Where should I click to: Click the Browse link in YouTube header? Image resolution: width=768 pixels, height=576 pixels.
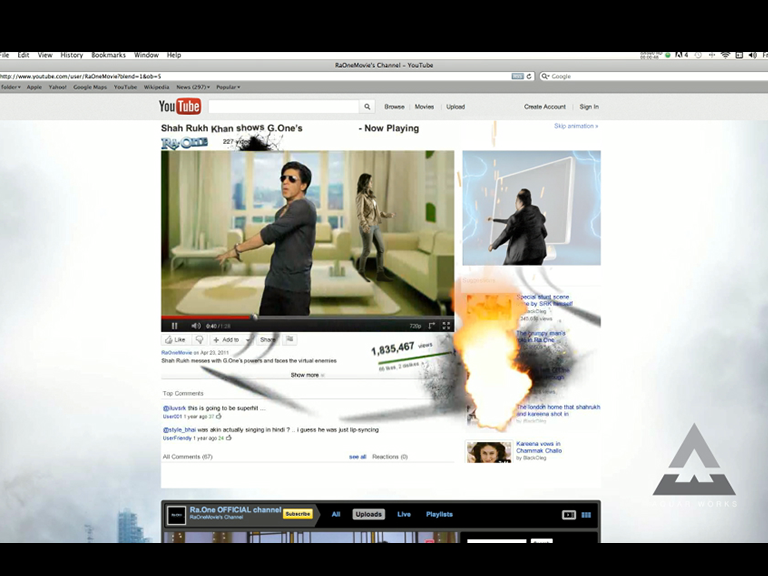(x=394, y=107)
